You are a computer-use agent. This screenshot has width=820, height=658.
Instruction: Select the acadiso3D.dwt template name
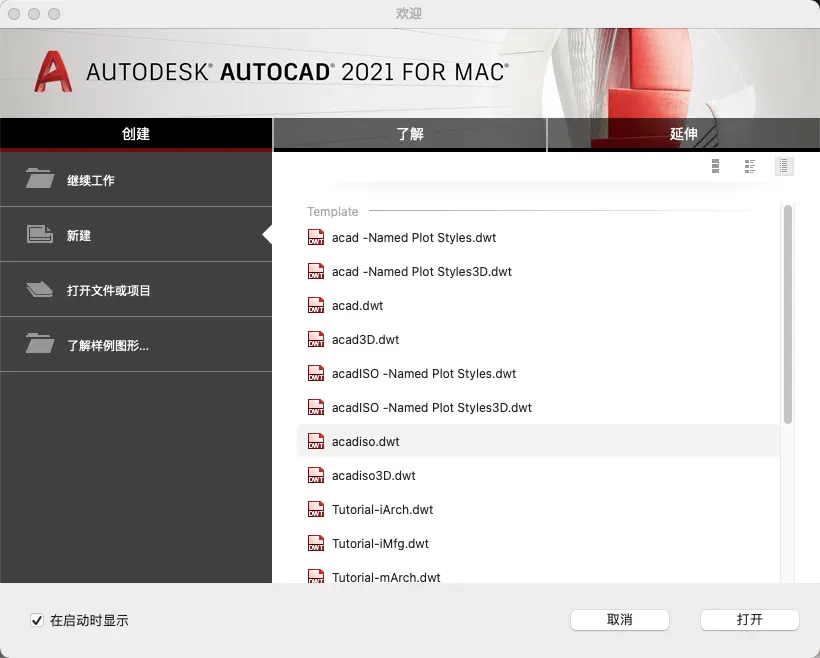pyautogui.click(x=373, y=475)
